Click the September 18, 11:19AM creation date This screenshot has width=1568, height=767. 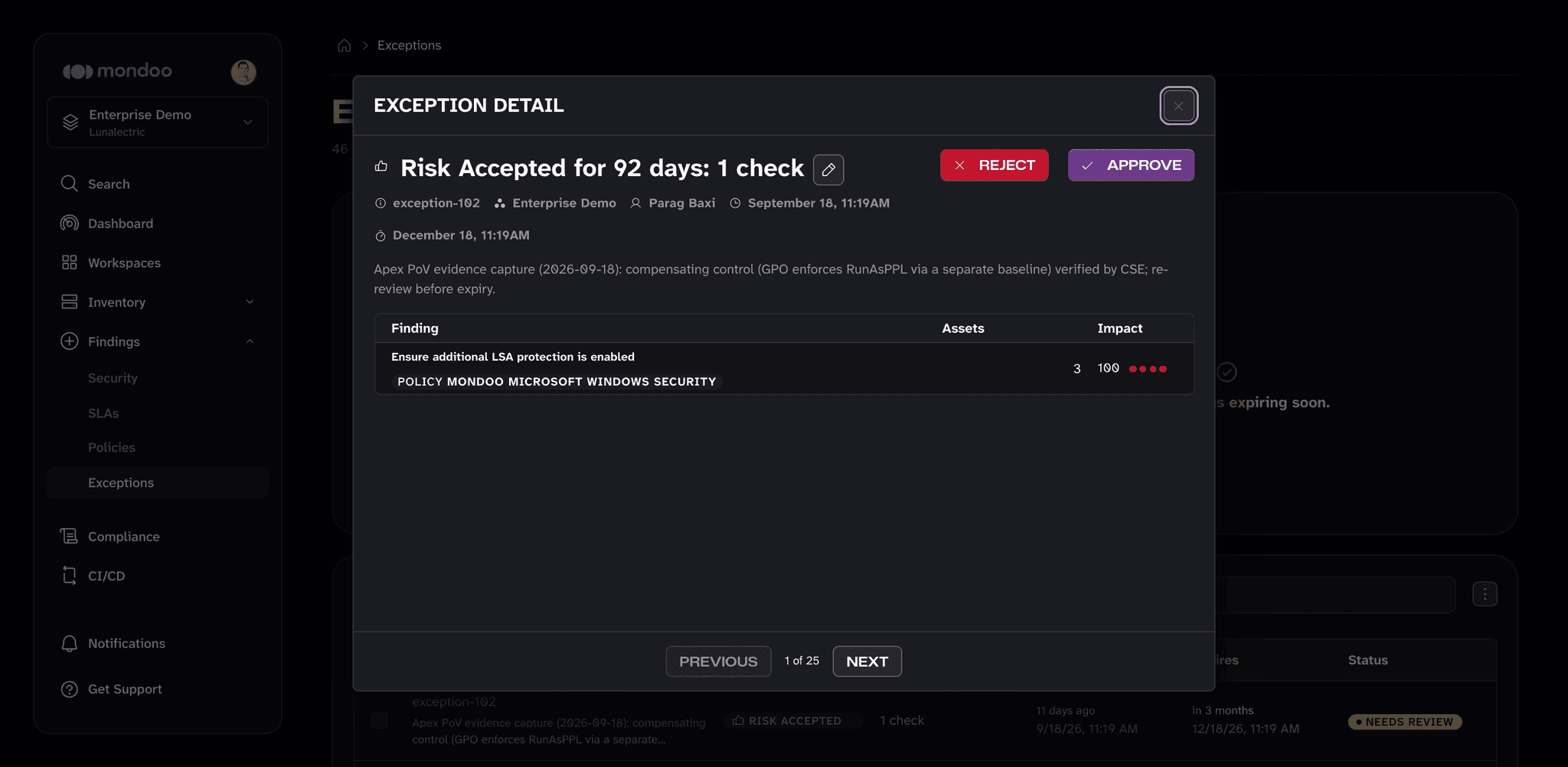point(818,203)
